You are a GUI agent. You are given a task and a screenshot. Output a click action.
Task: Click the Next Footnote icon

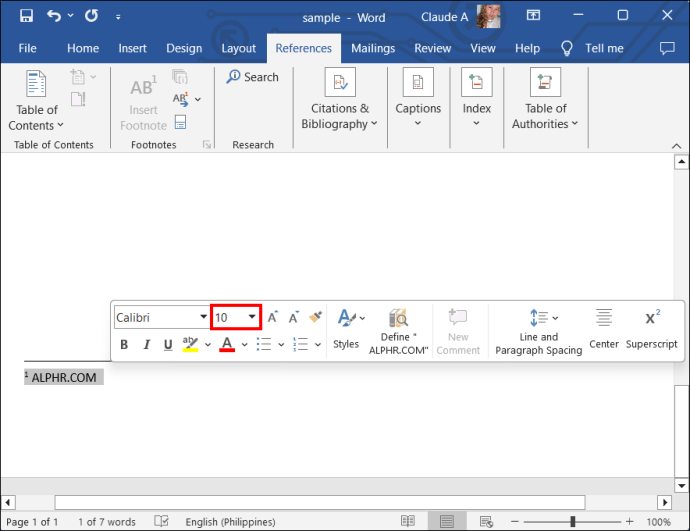[181, 99]
